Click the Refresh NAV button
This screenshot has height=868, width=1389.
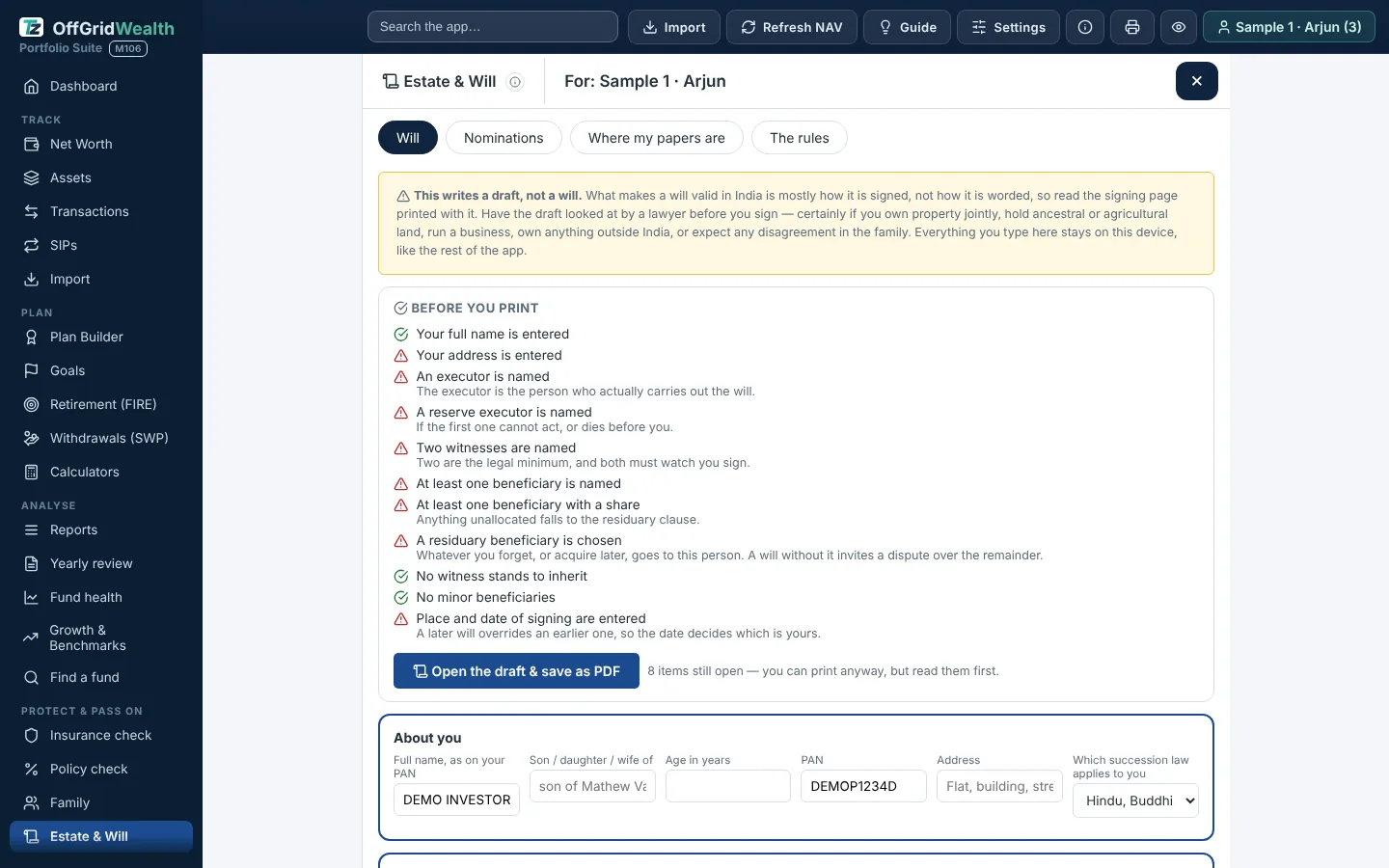(791, 27)
